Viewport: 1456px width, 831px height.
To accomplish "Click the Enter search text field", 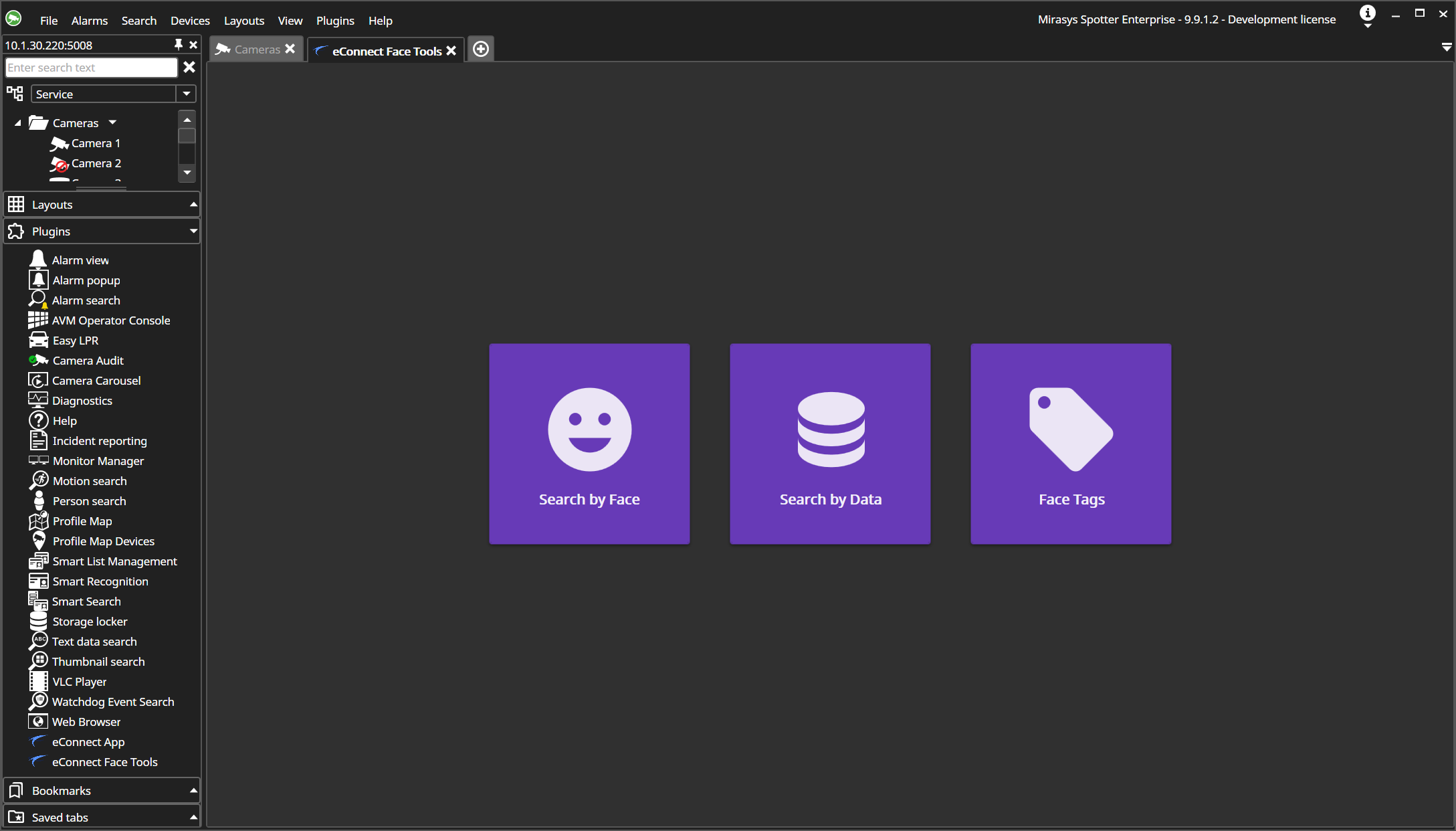I will tap(92, 68).
